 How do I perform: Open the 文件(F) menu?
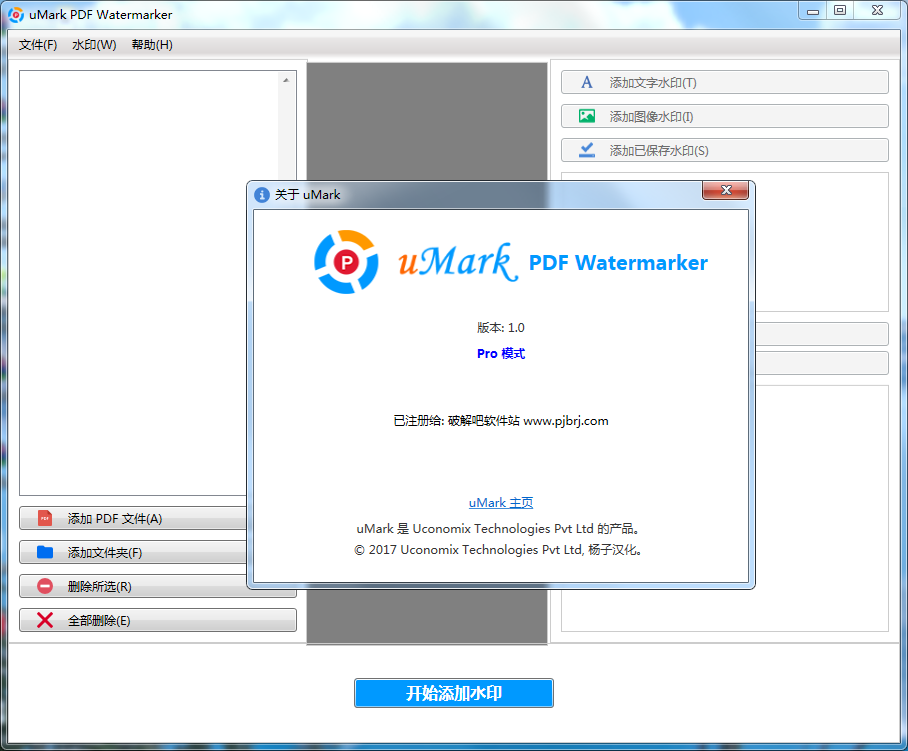[38, 45]
